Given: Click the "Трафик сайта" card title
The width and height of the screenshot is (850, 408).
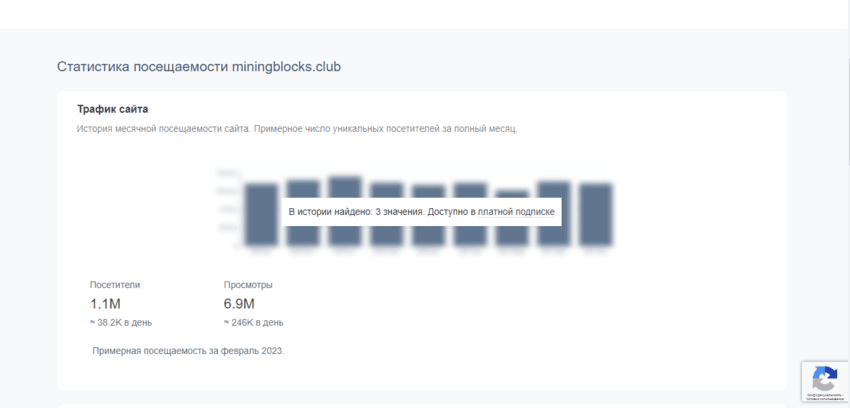Looking at the screenshot, I should pyautogui.click(x=113, y=108).
